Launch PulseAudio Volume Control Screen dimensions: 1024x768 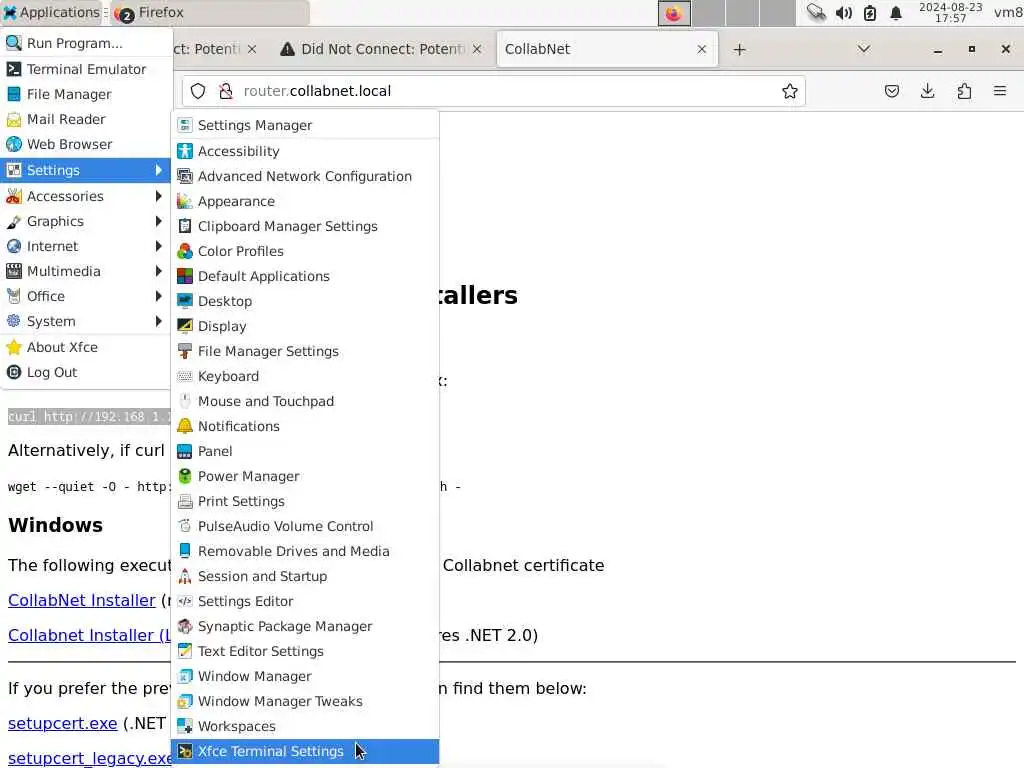(x=305, y=526)
